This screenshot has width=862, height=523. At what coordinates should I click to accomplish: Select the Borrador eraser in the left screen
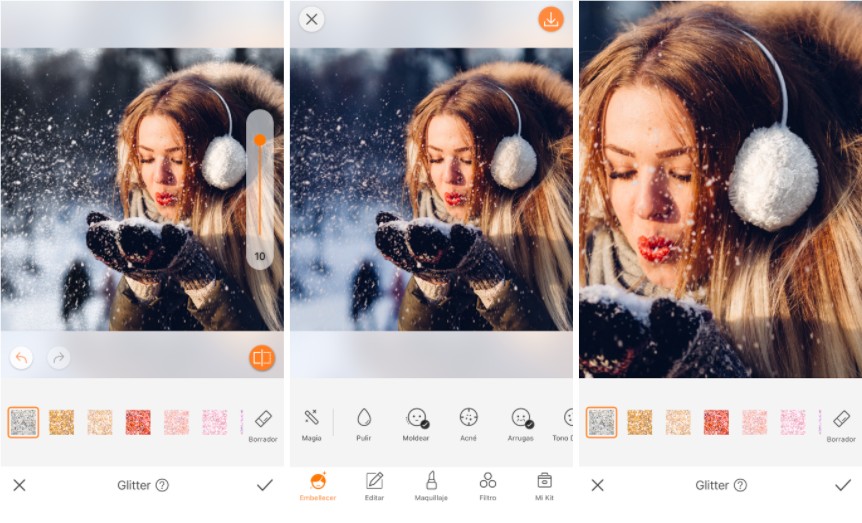[x=263, y=426]
